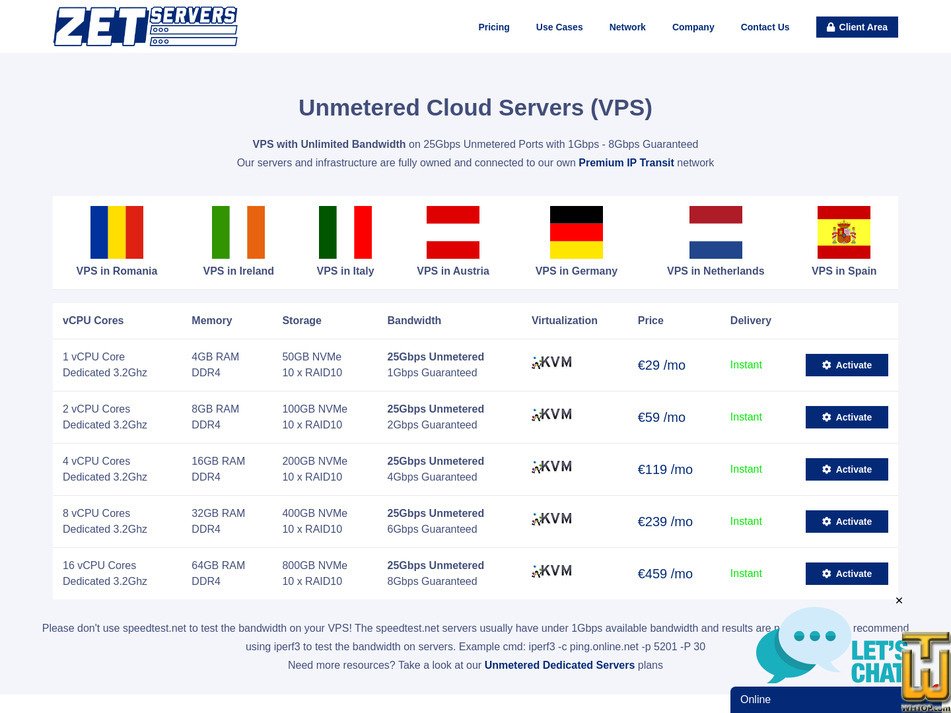Select VPS in Germany label
The image size is (951, 713).
coord(576,271)
